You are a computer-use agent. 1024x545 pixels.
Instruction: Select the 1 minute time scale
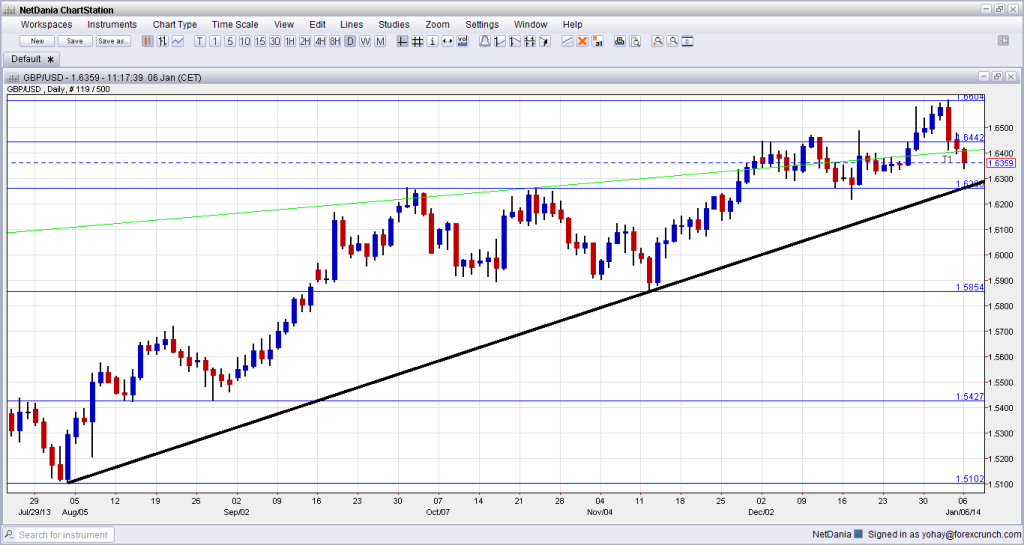[215, 41]
